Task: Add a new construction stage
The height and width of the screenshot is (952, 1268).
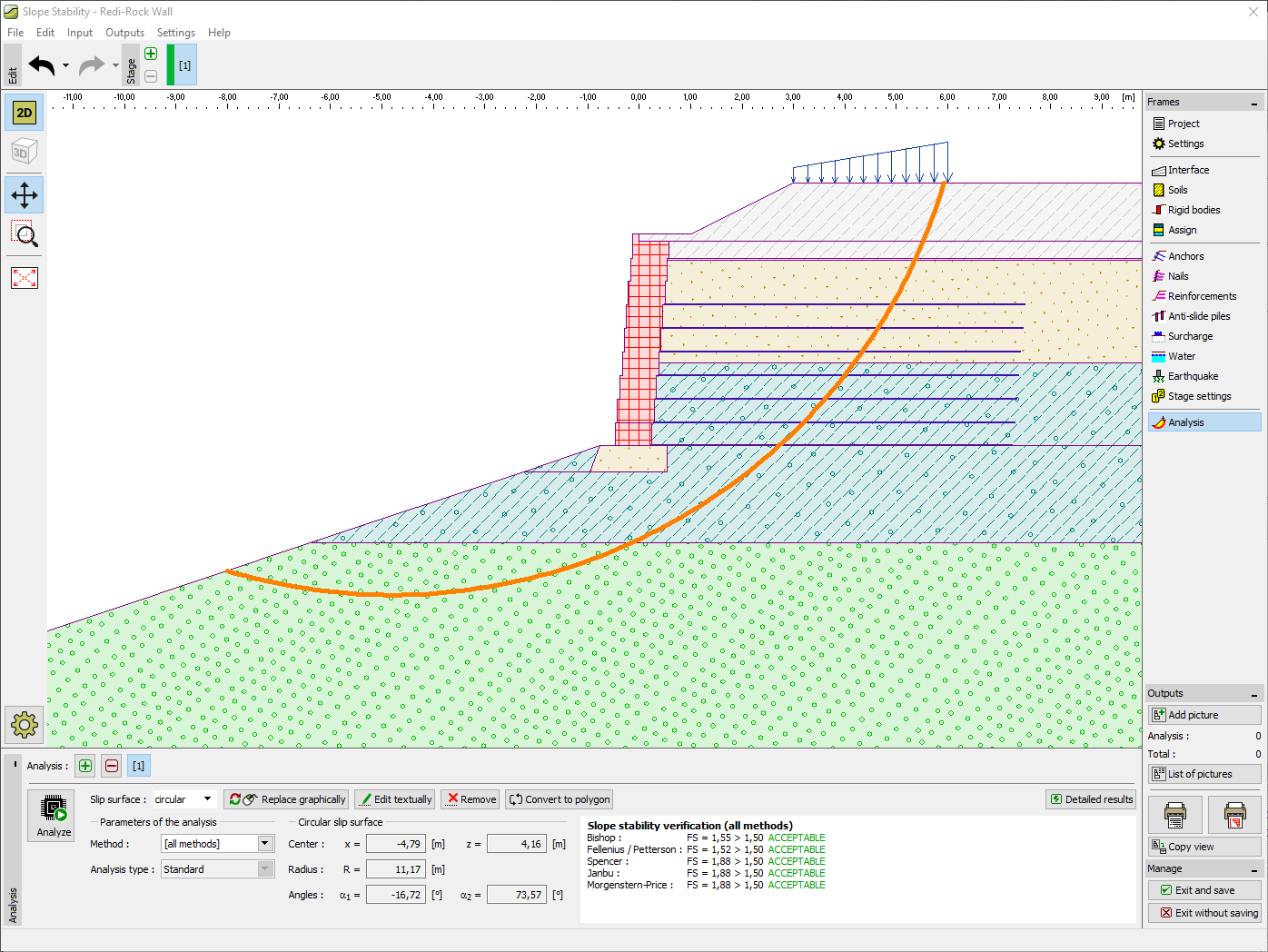Action: tap(151, 54)
